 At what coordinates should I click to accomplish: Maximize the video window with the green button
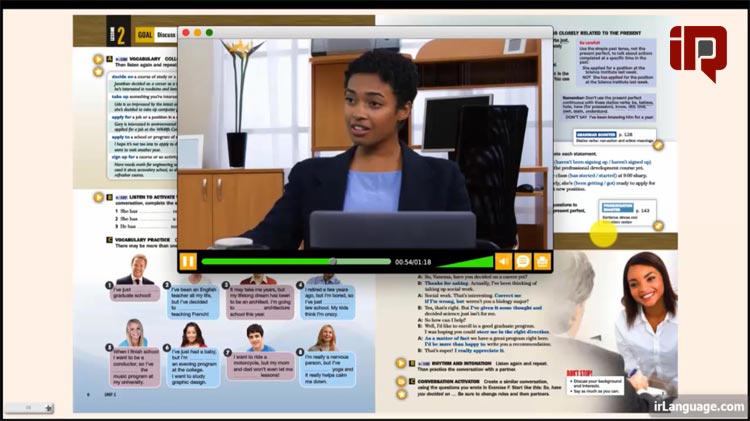click(209, 33)
